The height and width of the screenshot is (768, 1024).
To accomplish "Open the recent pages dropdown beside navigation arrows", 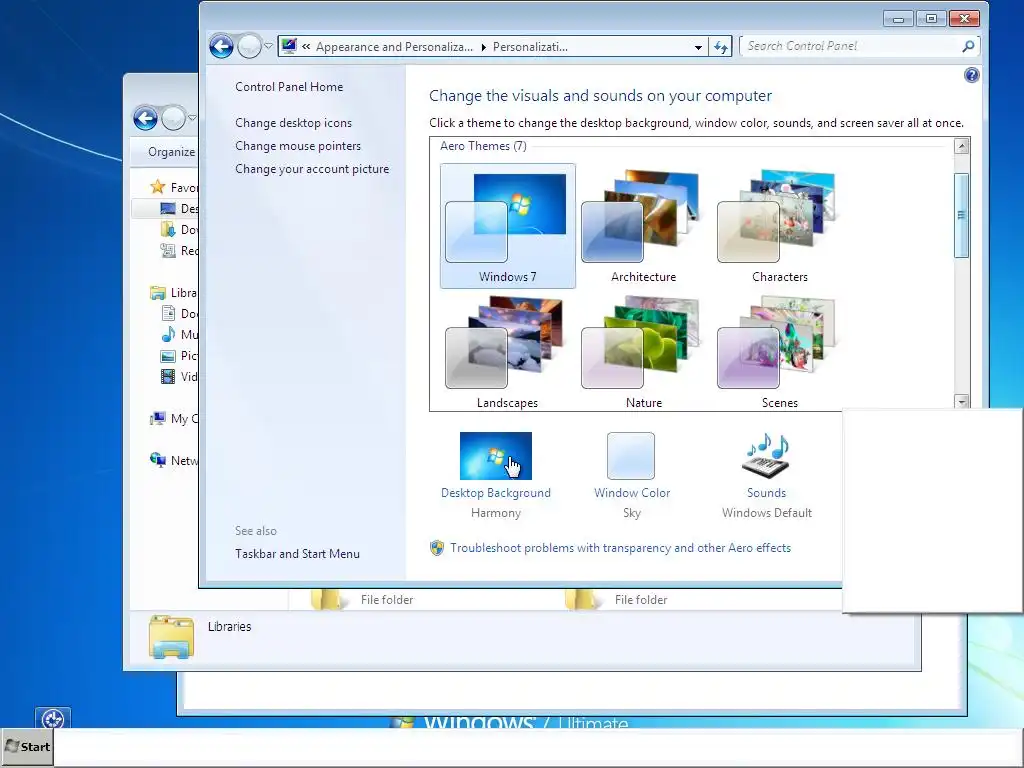I will click(268, 46).
